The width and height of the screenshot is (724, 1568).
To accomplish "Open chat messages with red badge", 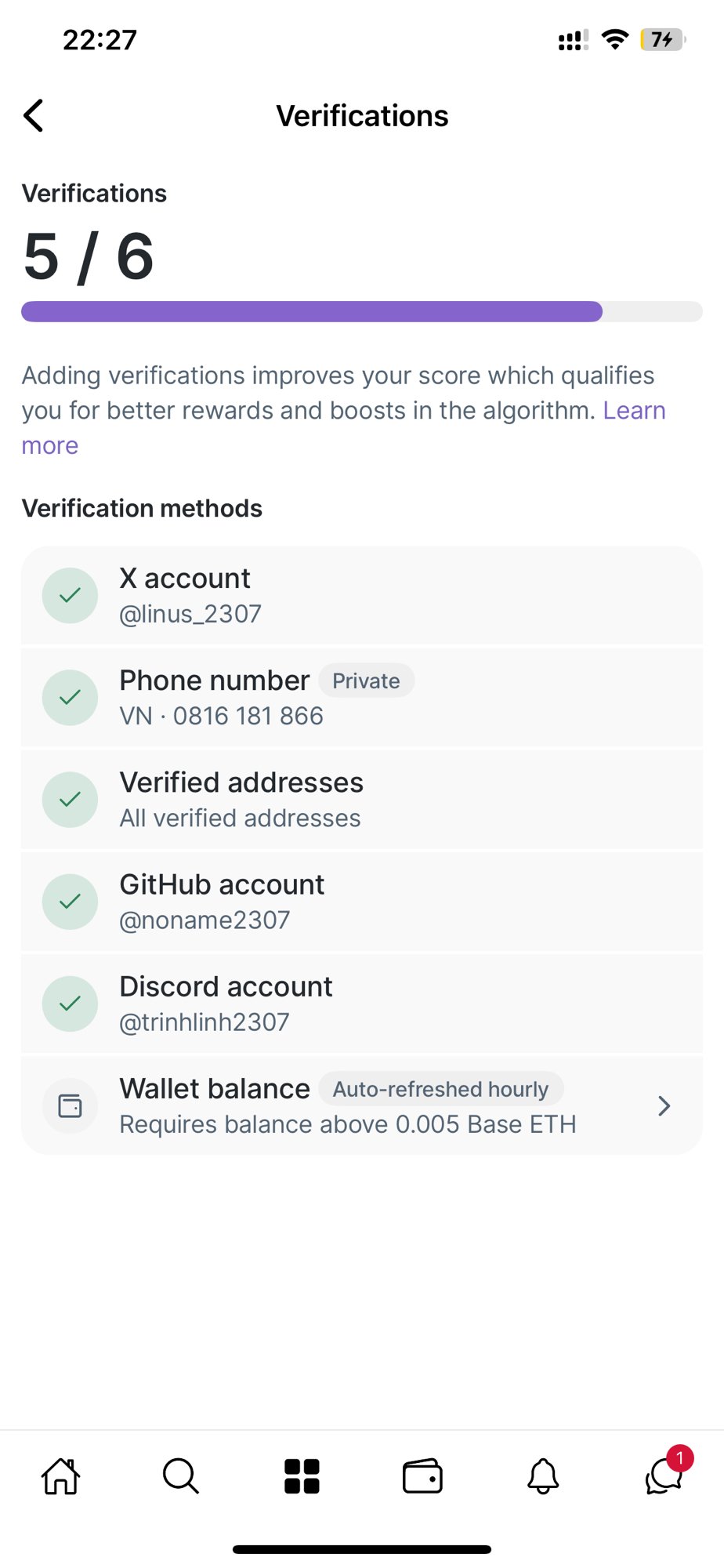I will [665, 1474].
